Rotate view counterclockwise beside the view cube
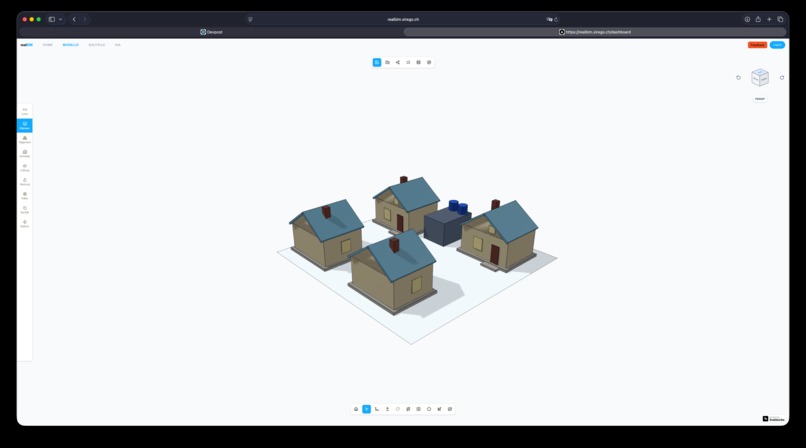This screenshot has height=448, width=806. click(x=739, y=78)
